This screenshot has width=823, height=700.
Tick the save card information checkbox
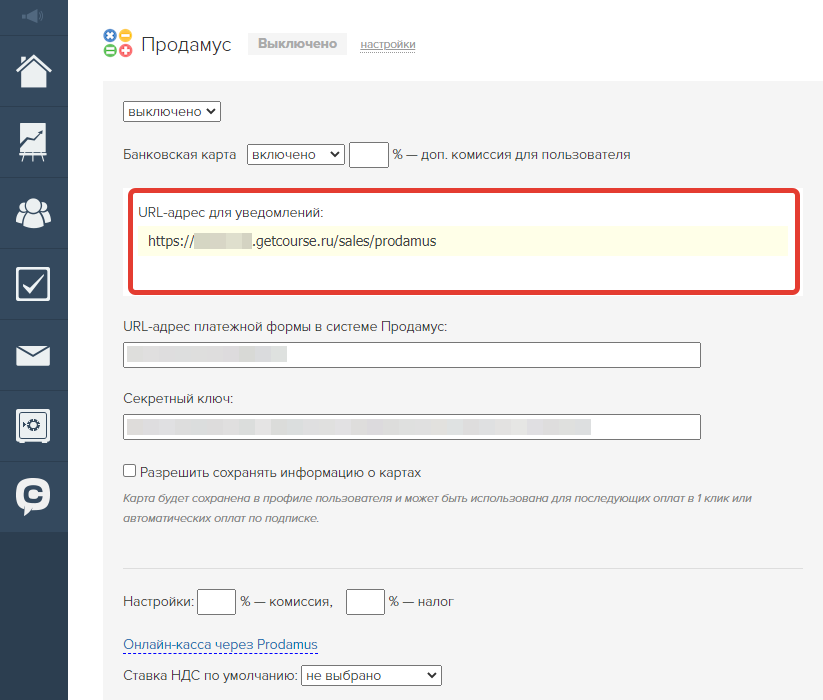(129, 471)
